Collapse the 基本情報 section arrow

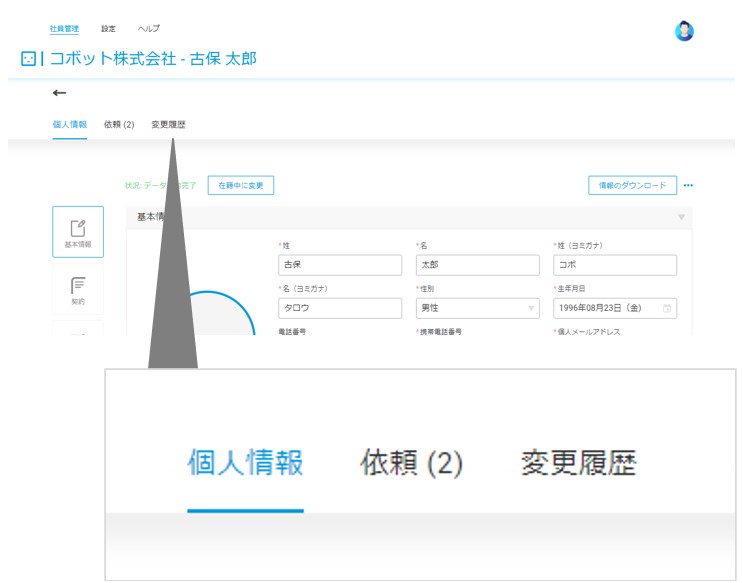pyautogui.click(x=681, y=217)
